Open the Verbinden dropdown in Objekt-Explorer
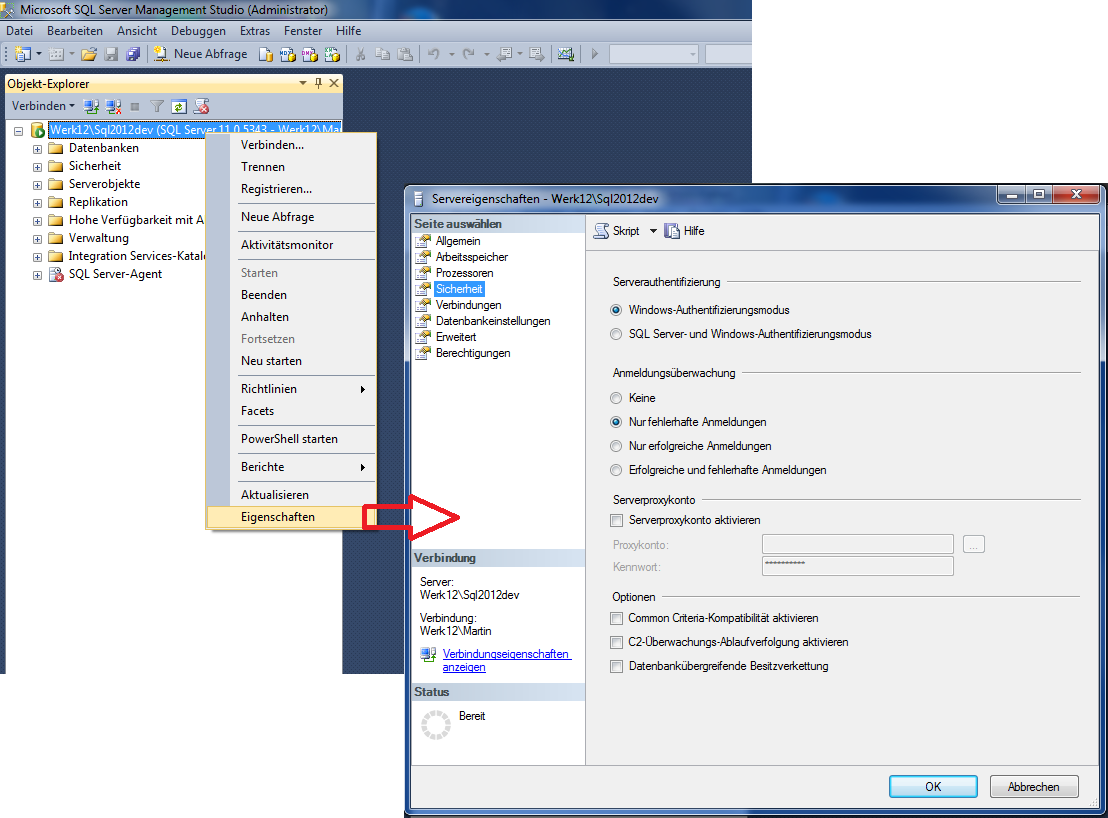Image resolution: width=1108 pixels, height=818 pixels. coord(43,106)
